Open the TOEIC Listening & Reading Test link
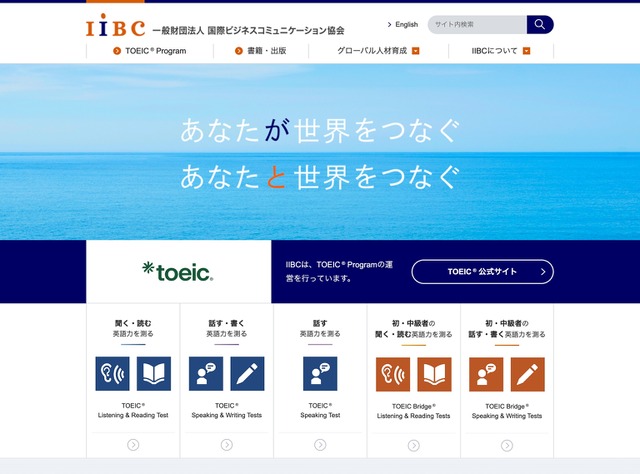The width and height of the screenshot is (640, 474). coord(133,410)
